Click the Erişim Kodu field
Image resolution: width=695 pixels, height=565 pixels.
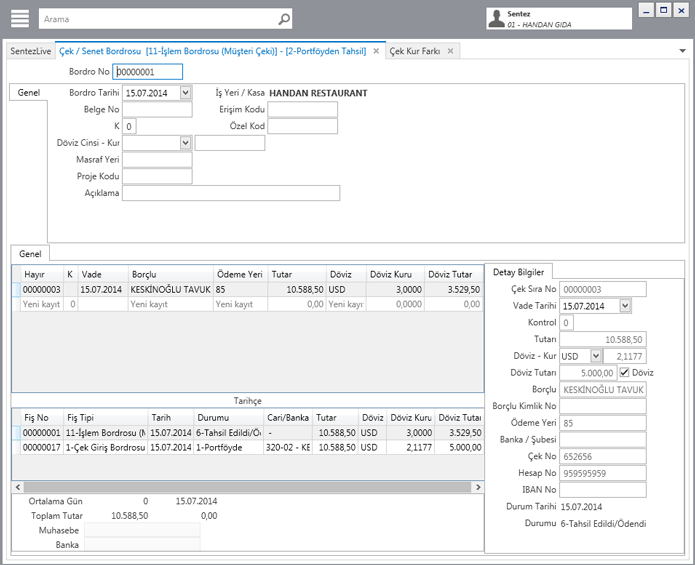point(302,109)
